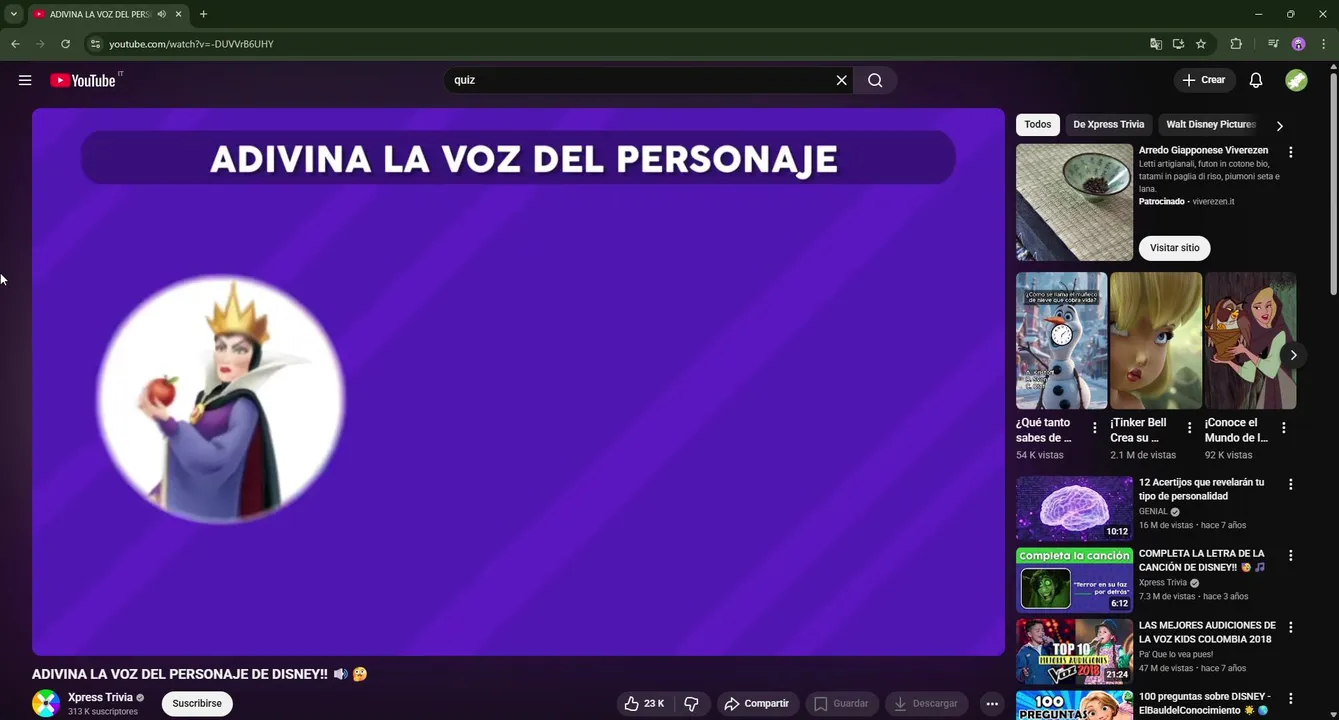Open options for ¿Qué tanto sabes short
This screenshot has width=1339, height=720.
point(1094,428)
